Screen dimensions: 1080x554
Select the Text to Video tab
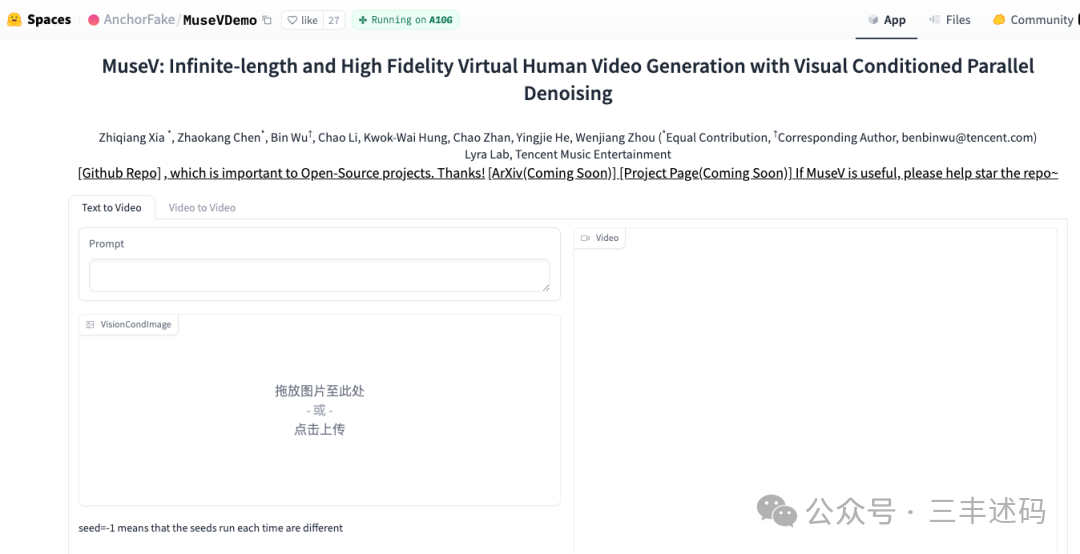point(112,207)
